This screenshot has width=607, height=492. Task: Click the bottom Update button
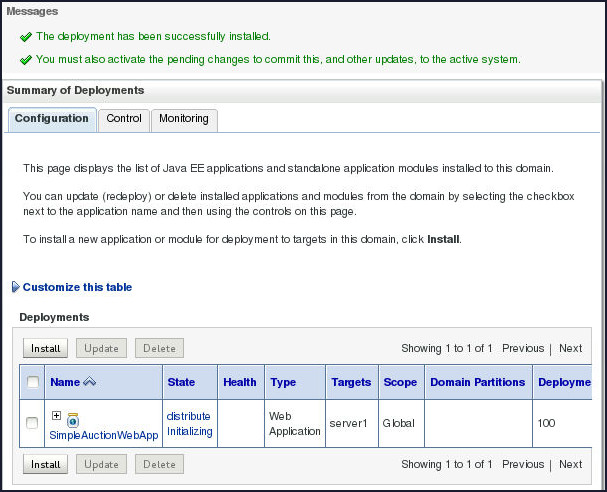click(x=101, y=464)
